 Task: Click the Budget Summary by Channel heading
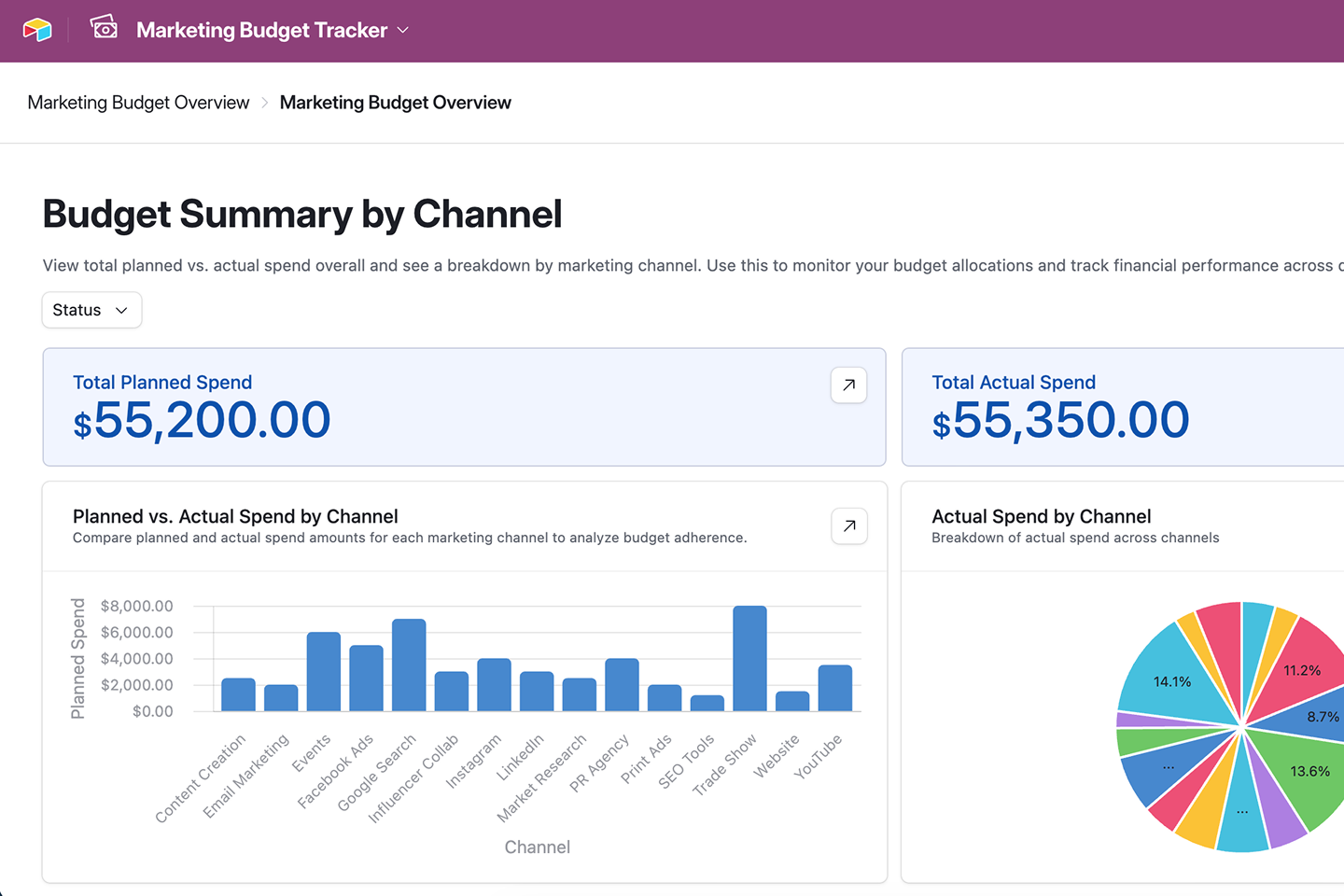point(302,215)
